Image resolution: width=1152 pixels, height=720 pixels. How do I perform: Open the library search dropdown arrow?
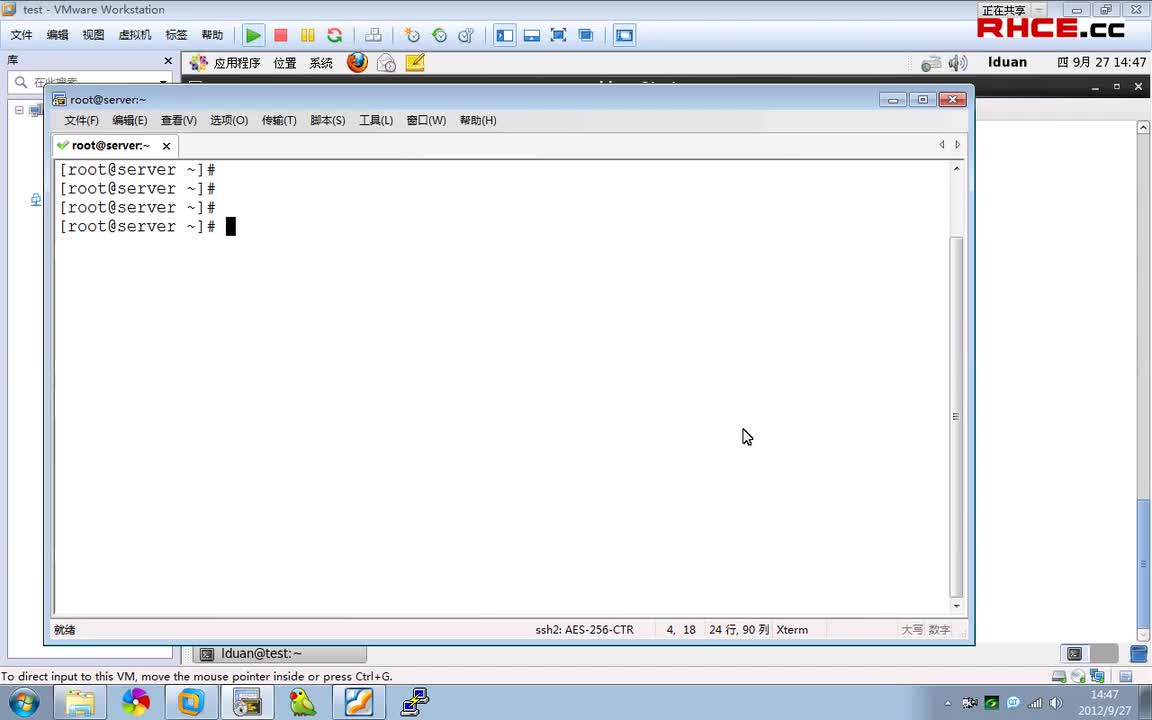tap(163, 82)
